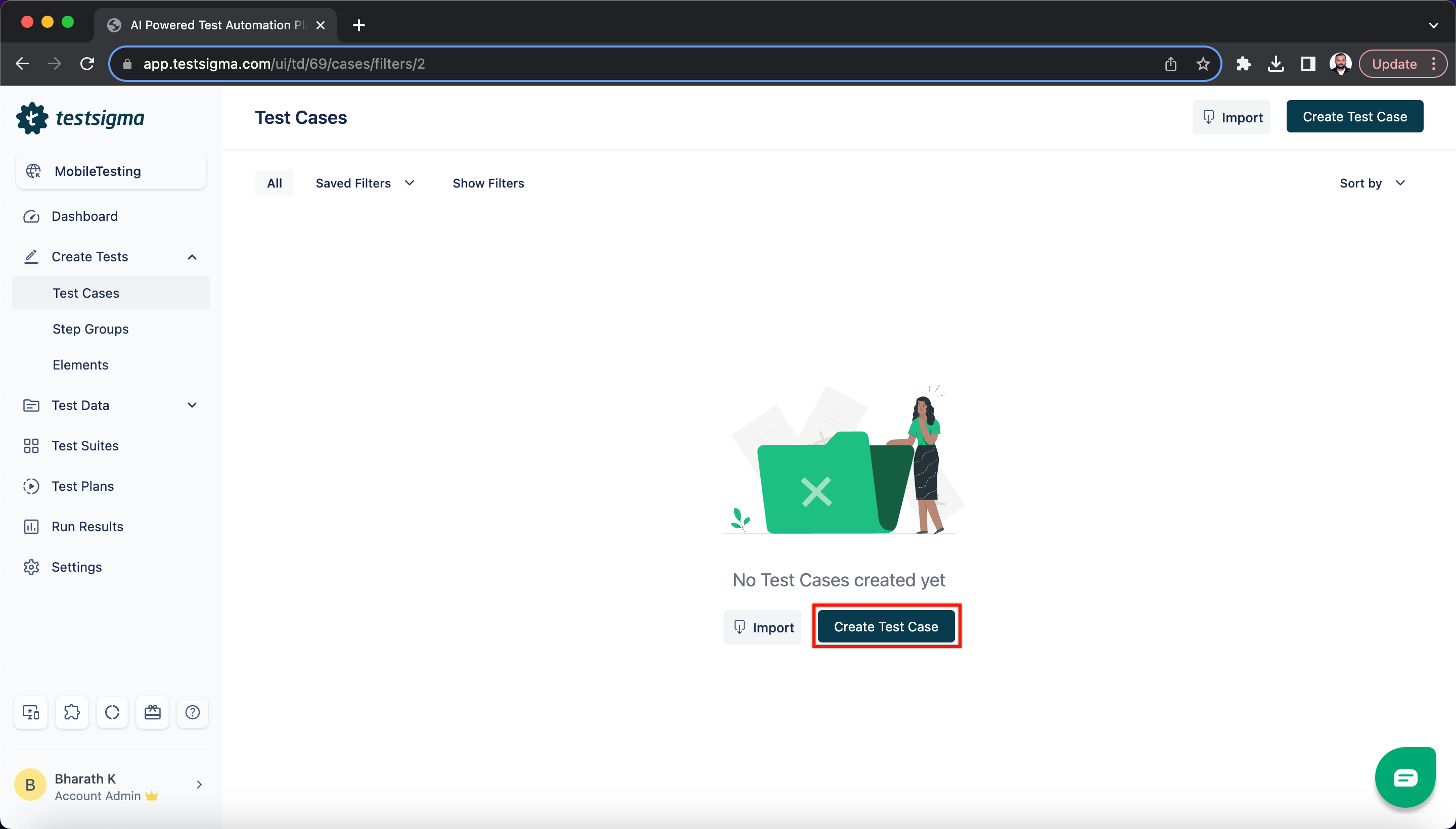The width and height of the screenshot is (1456, 829).
Task: Open the test lab devices icon
Action: (x=31, y=712)
